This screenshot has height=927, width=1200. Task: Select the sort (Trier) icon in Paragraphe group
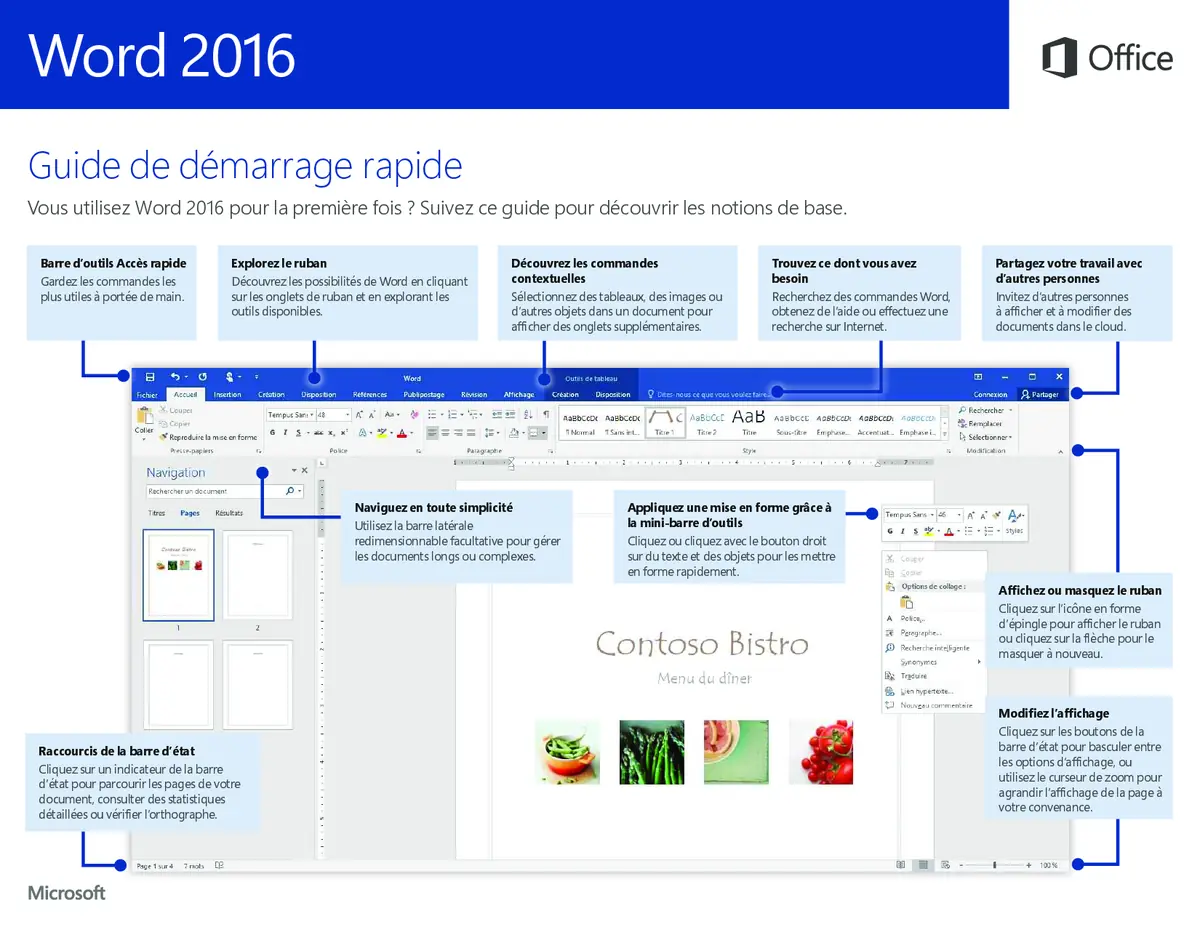[x=528, y=414]
